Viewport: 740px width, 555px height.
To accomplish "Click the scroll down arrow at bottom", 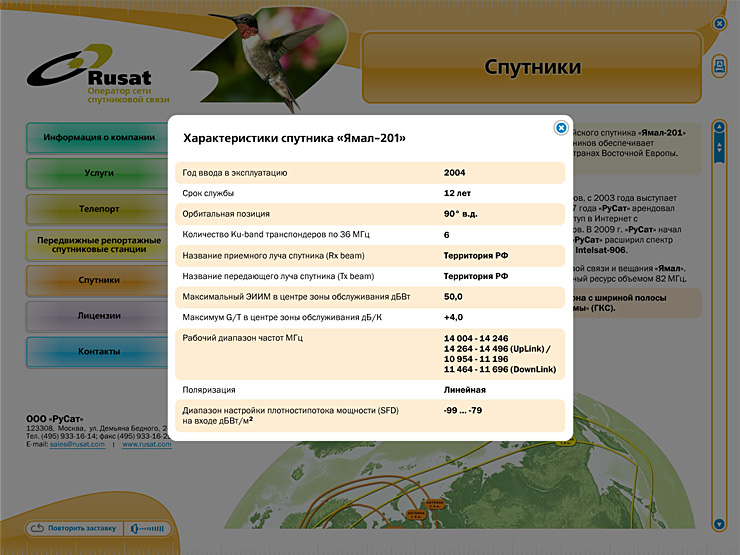I will 718,523.
